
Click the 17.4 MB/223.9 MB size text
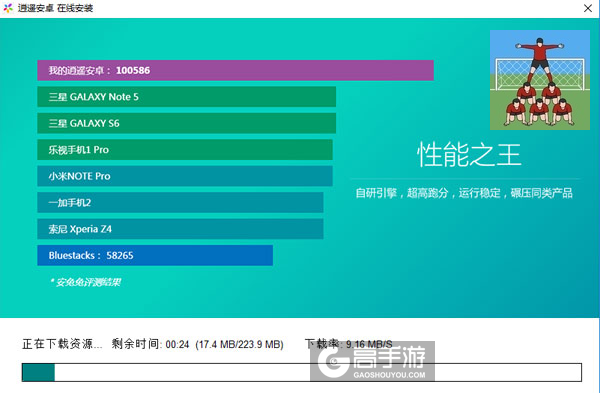(240, 344)
